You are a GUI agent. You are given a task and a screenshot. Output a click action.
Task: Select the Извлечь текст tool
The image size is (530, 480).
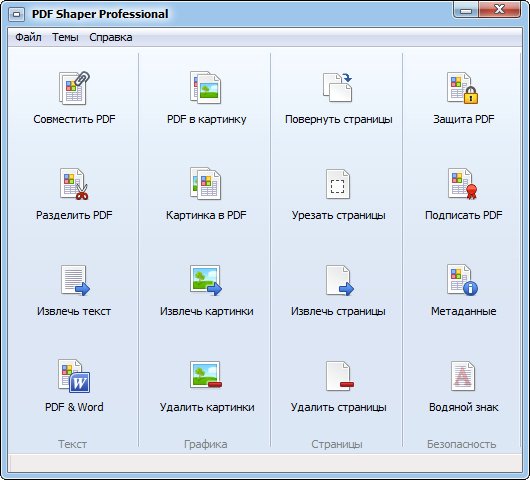pyautogui.click(x=74, y=290)
